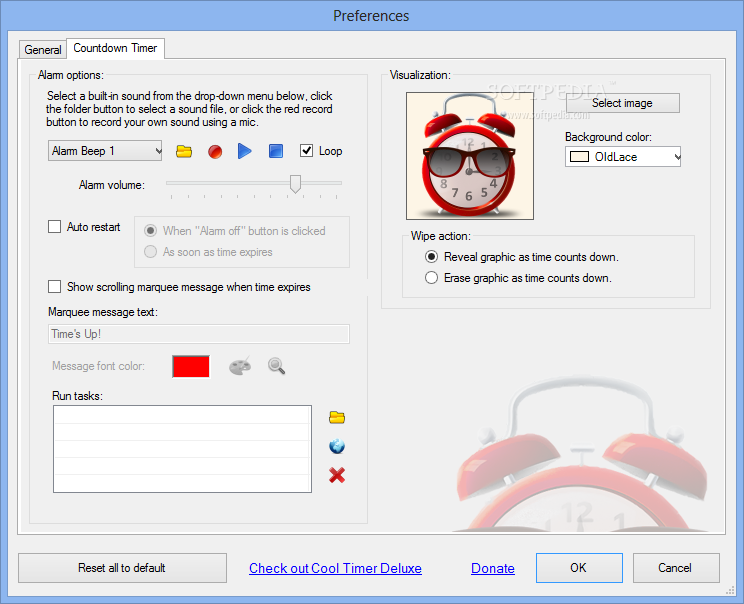
Task: Play the selected alarm sound
Action: click(245, 151)
